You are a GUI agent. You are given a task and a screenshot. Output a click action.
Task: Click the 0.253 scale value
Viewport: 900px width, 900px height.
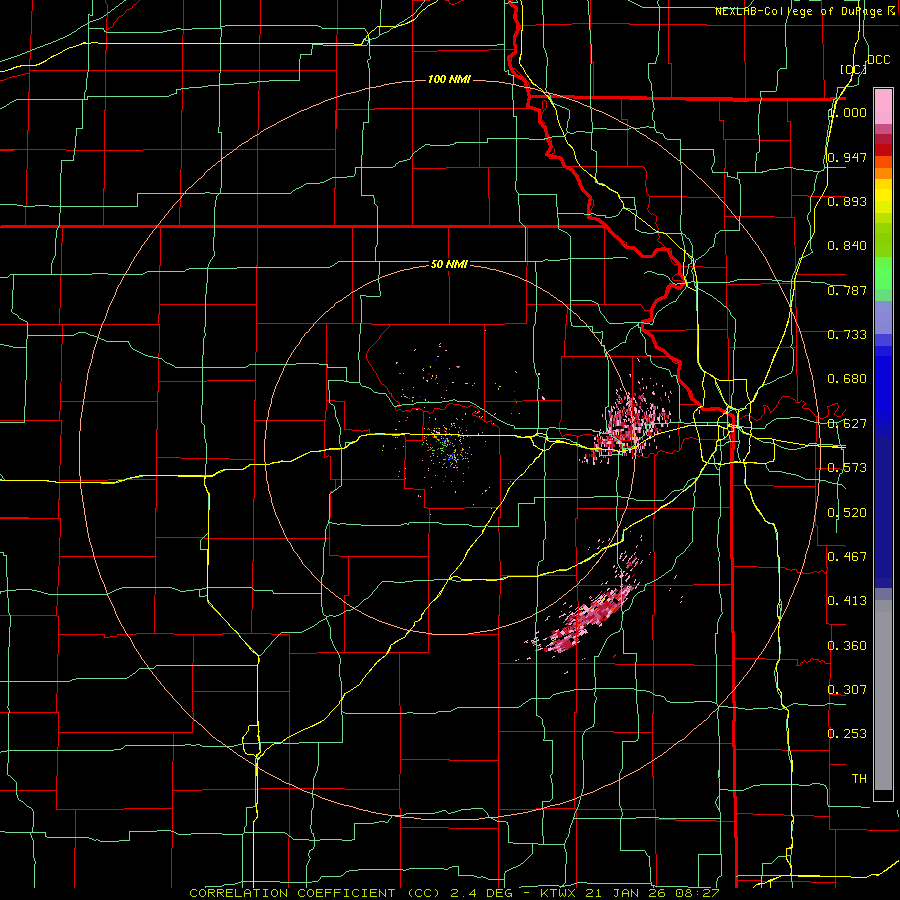[x=847, y=734]
